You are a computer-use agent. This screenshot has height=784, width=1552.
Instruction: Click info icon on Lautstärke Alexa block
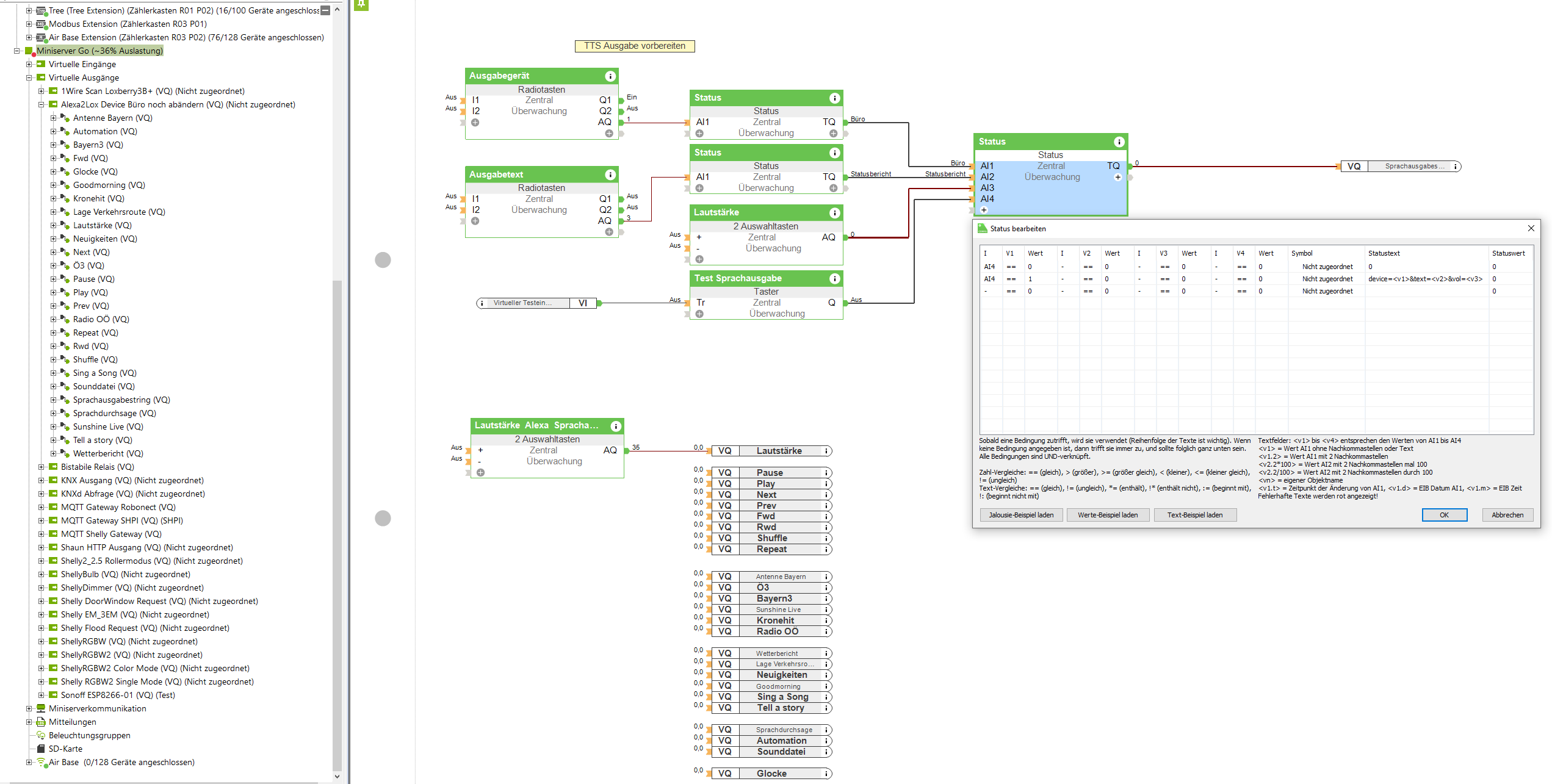click(616, 426)
